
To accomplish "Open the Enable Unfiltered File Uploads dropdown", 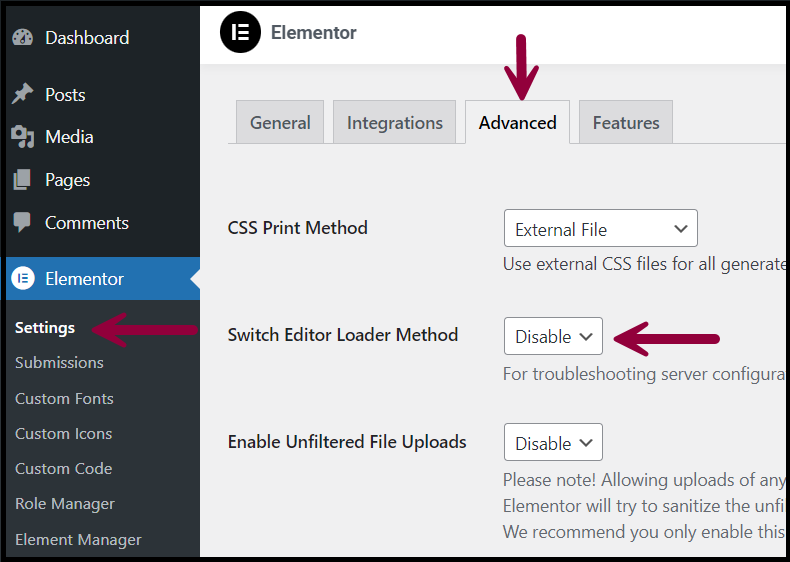I will coord(553,442).
